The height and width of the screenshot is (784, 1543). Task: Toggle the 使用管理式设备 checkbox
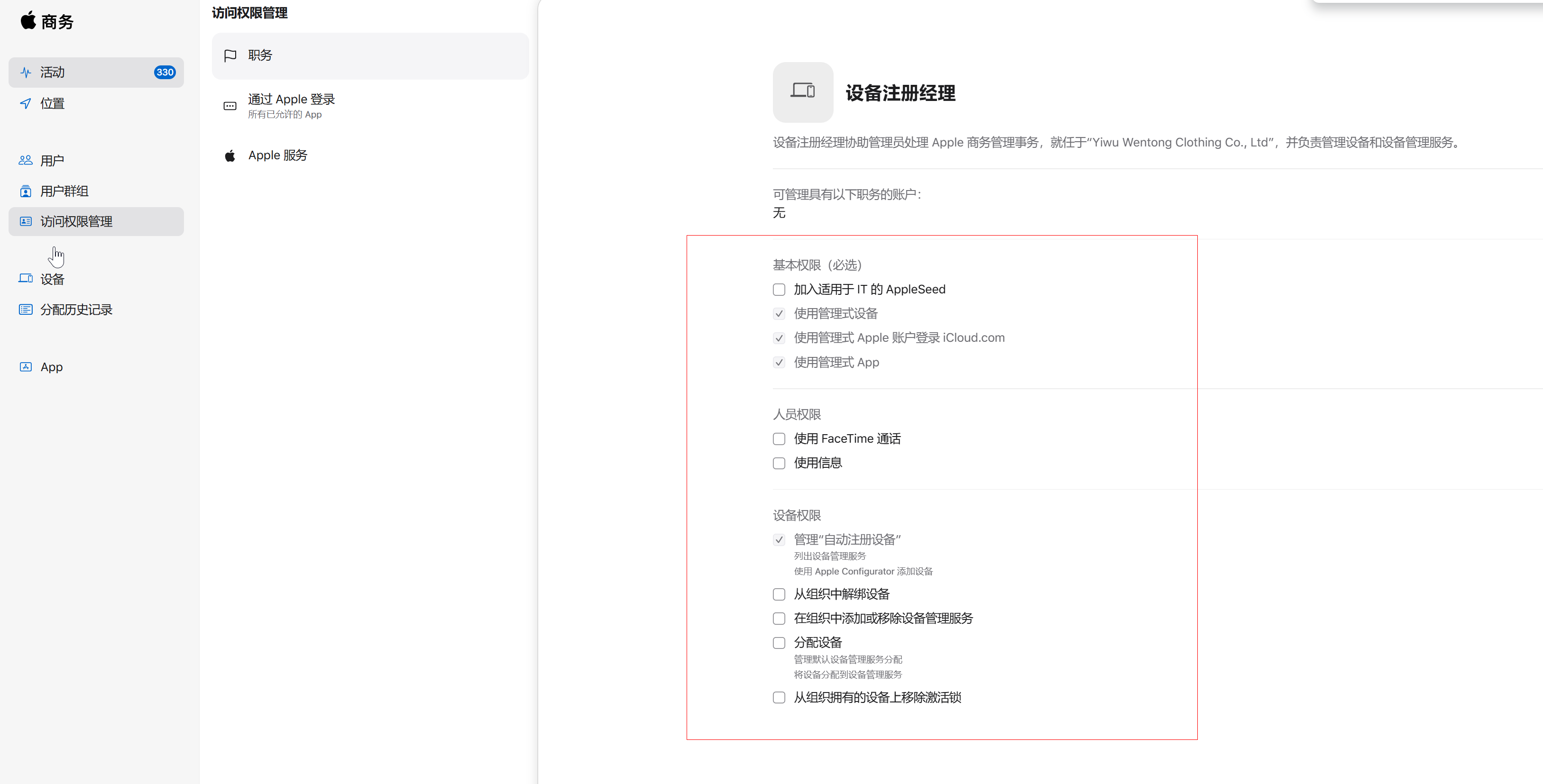[x=779, y=314]
